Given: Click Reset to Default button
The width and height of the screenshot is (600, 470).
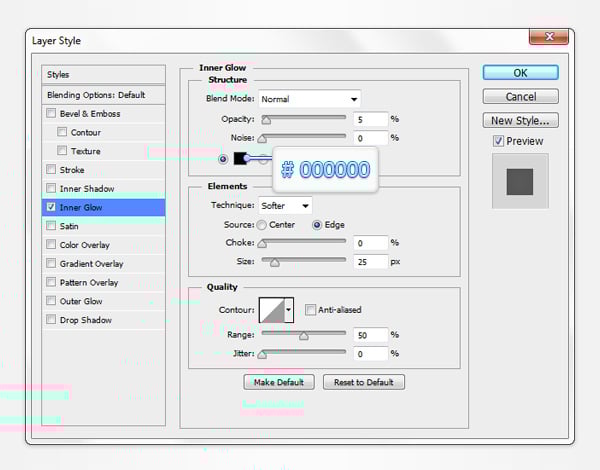Looking at the screenshot, I should [363, 382].
